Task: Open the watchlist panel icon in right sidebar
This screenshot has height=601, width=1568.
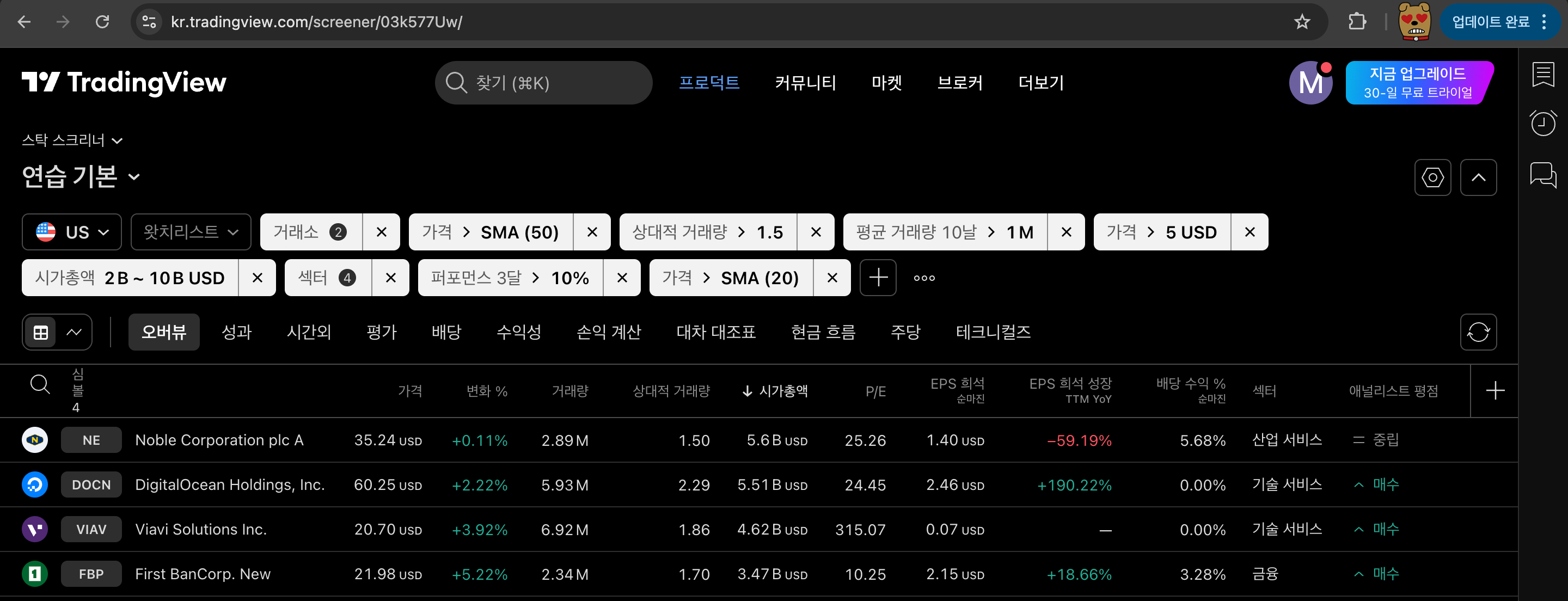Action: [x=1542, y=76]
